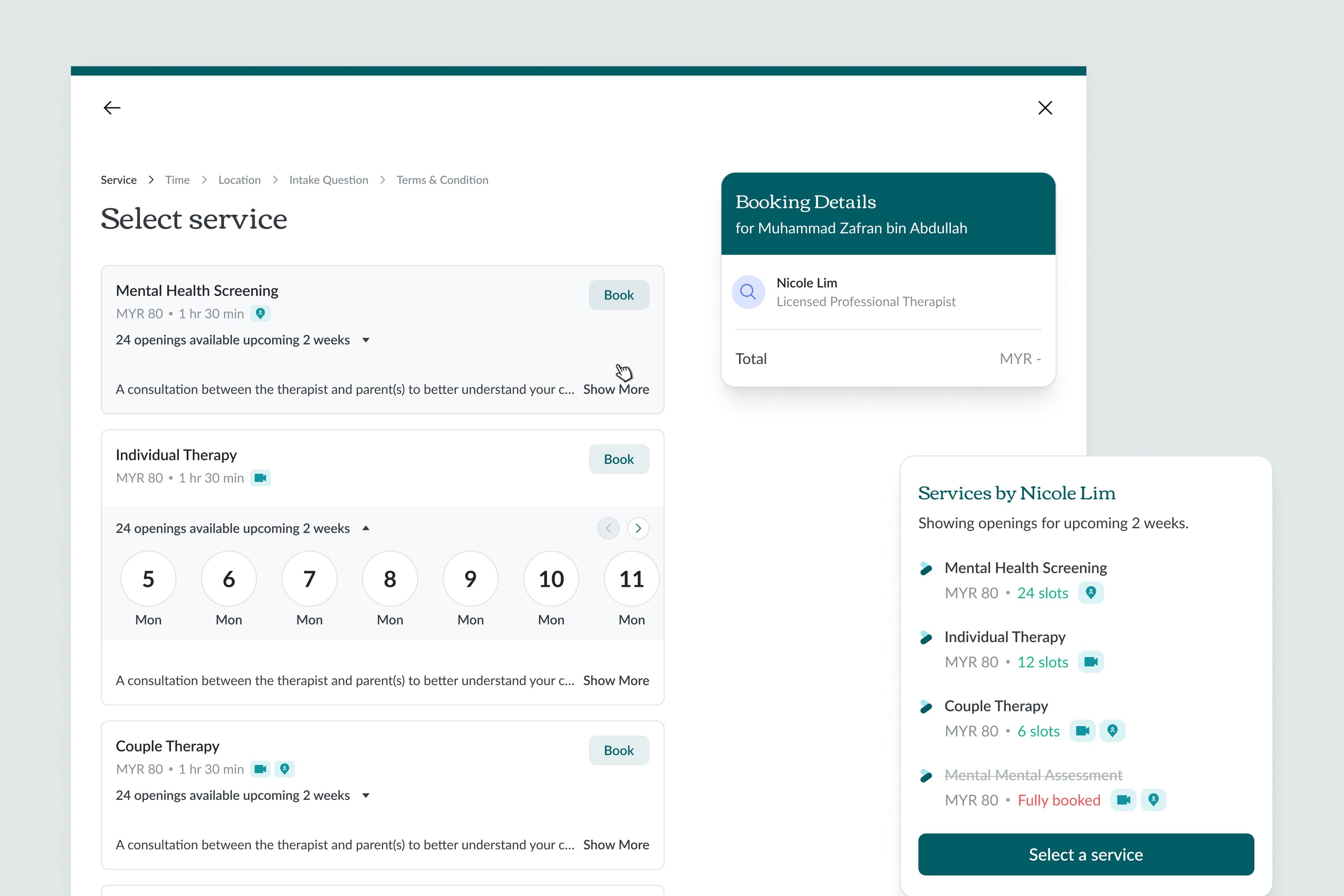Expand openings under Mental Health Screening
The image size is (1344, 896).
click(x=366, y=340)
